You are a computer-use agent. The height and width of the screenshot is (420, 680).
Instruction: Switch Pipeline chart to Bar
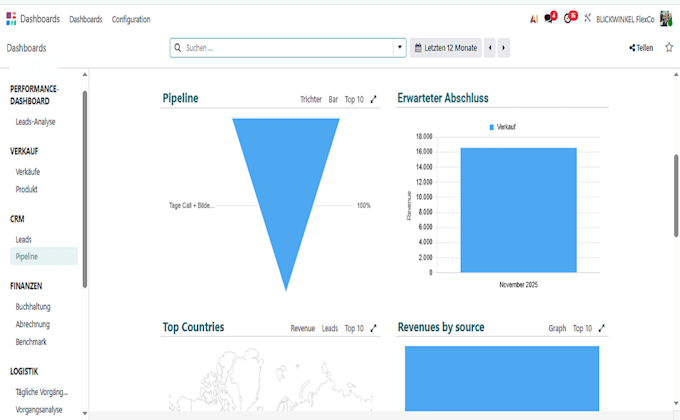[333, 99]
